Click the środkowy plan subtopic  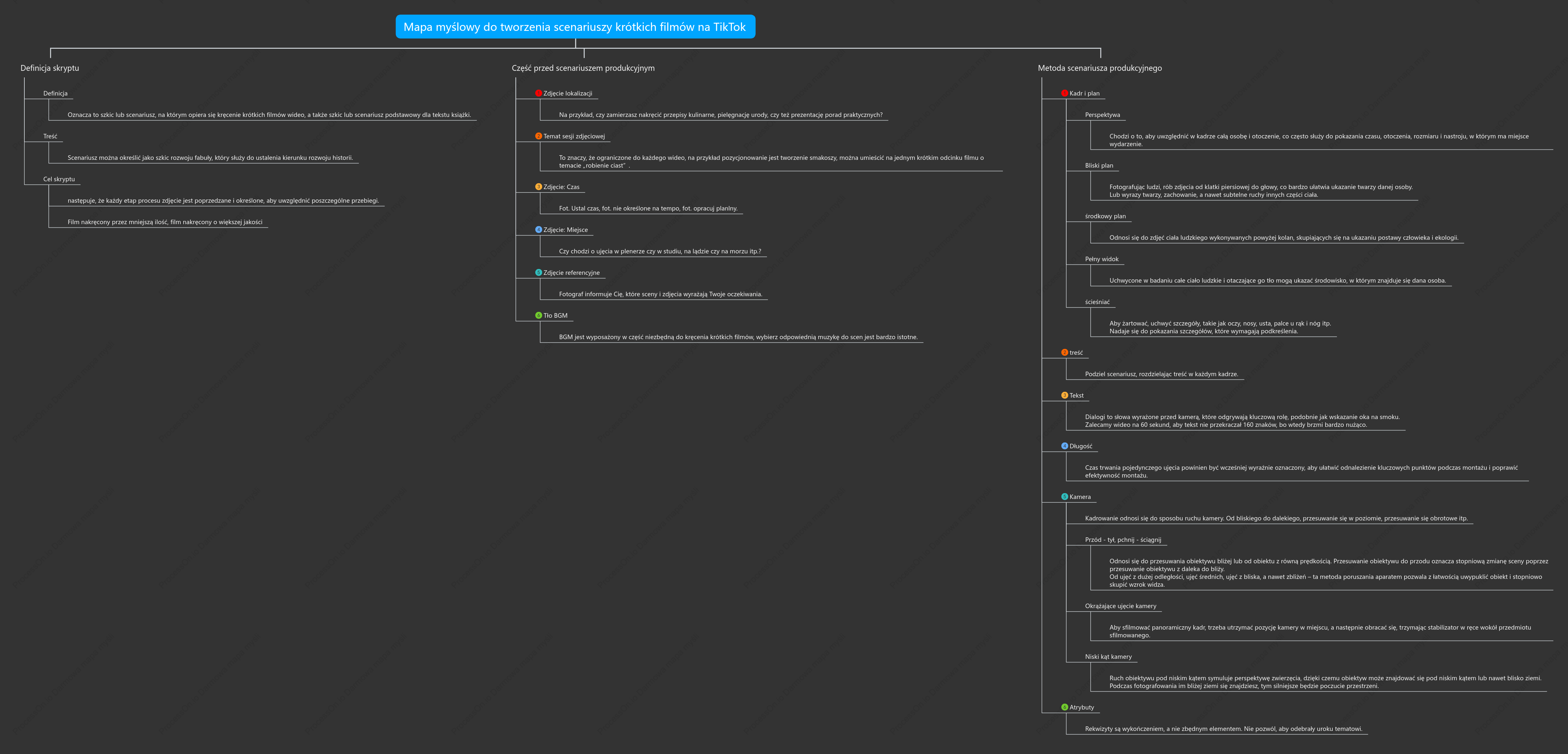pyautogui.click(x=1105, y=216)
